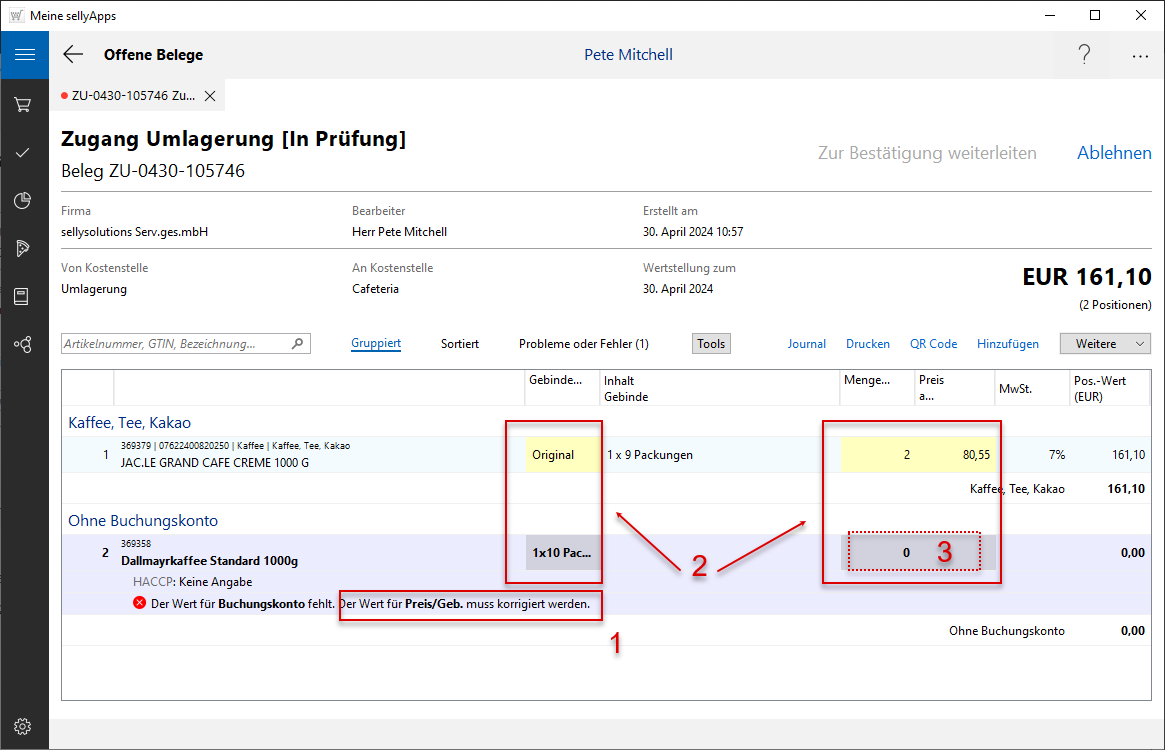Open the connected nodes sidebar icon
Screen dimensions: 1165x750
[23, 345]
